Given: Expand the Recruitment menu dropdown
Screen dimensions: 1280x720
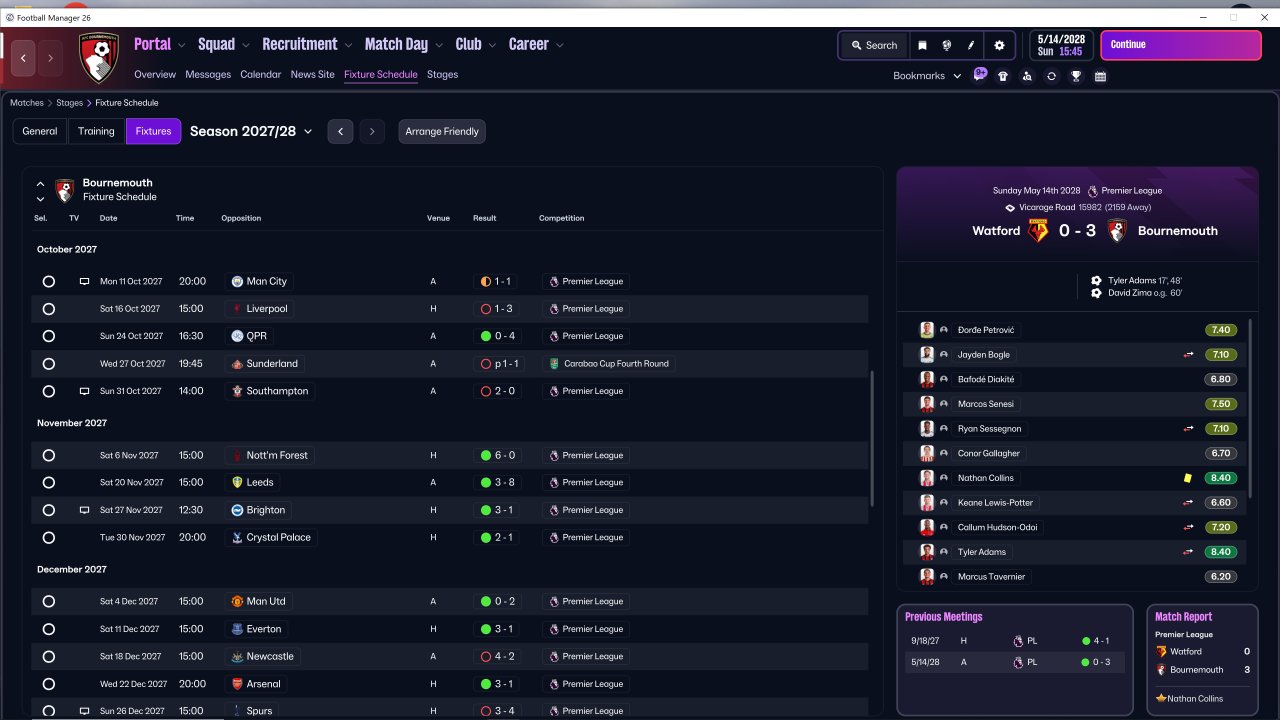Looking at the screenshot, I should [x=348, y=45].
